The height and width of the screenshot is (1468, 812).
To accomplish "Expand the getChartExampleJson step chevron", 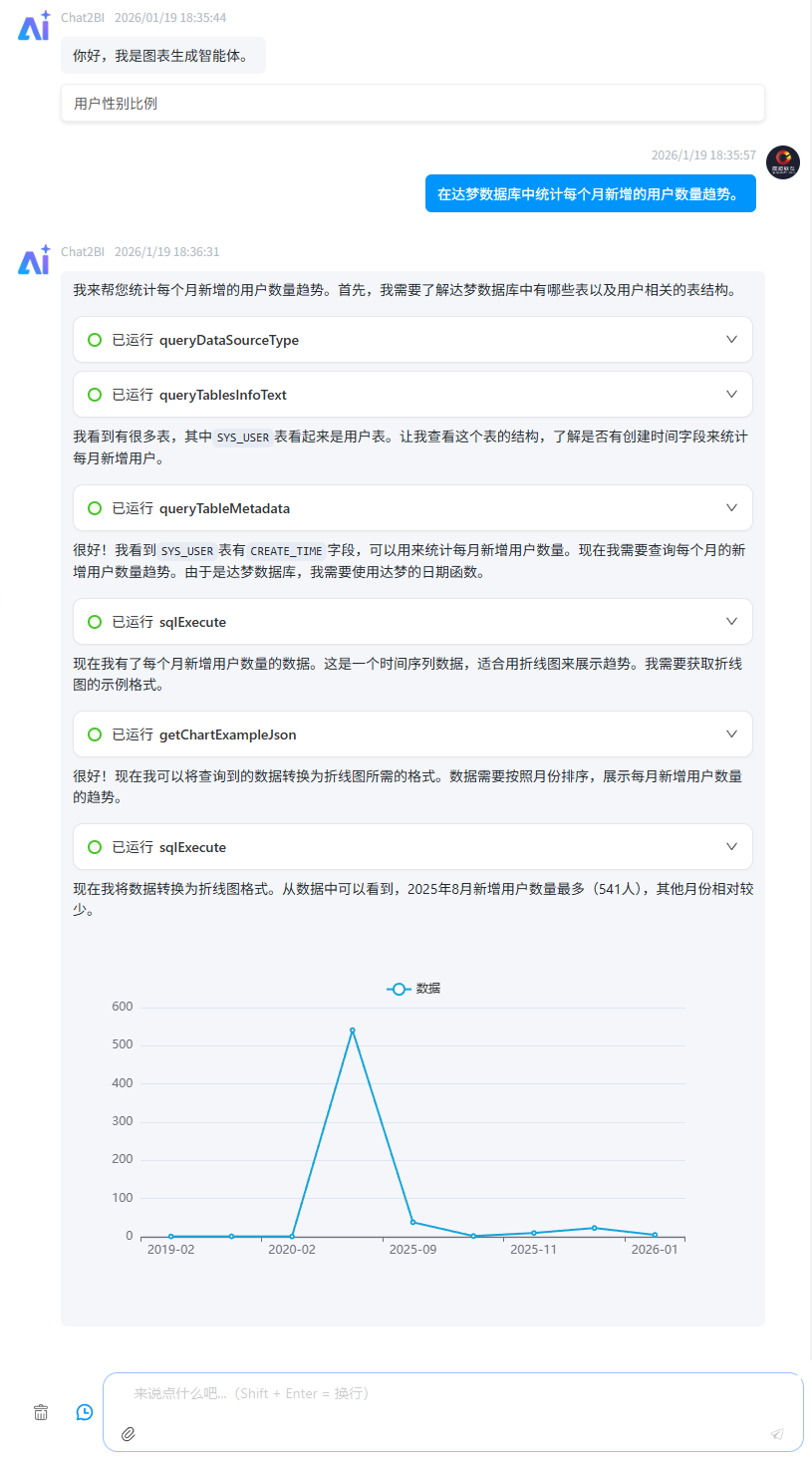I will [731, 734].
